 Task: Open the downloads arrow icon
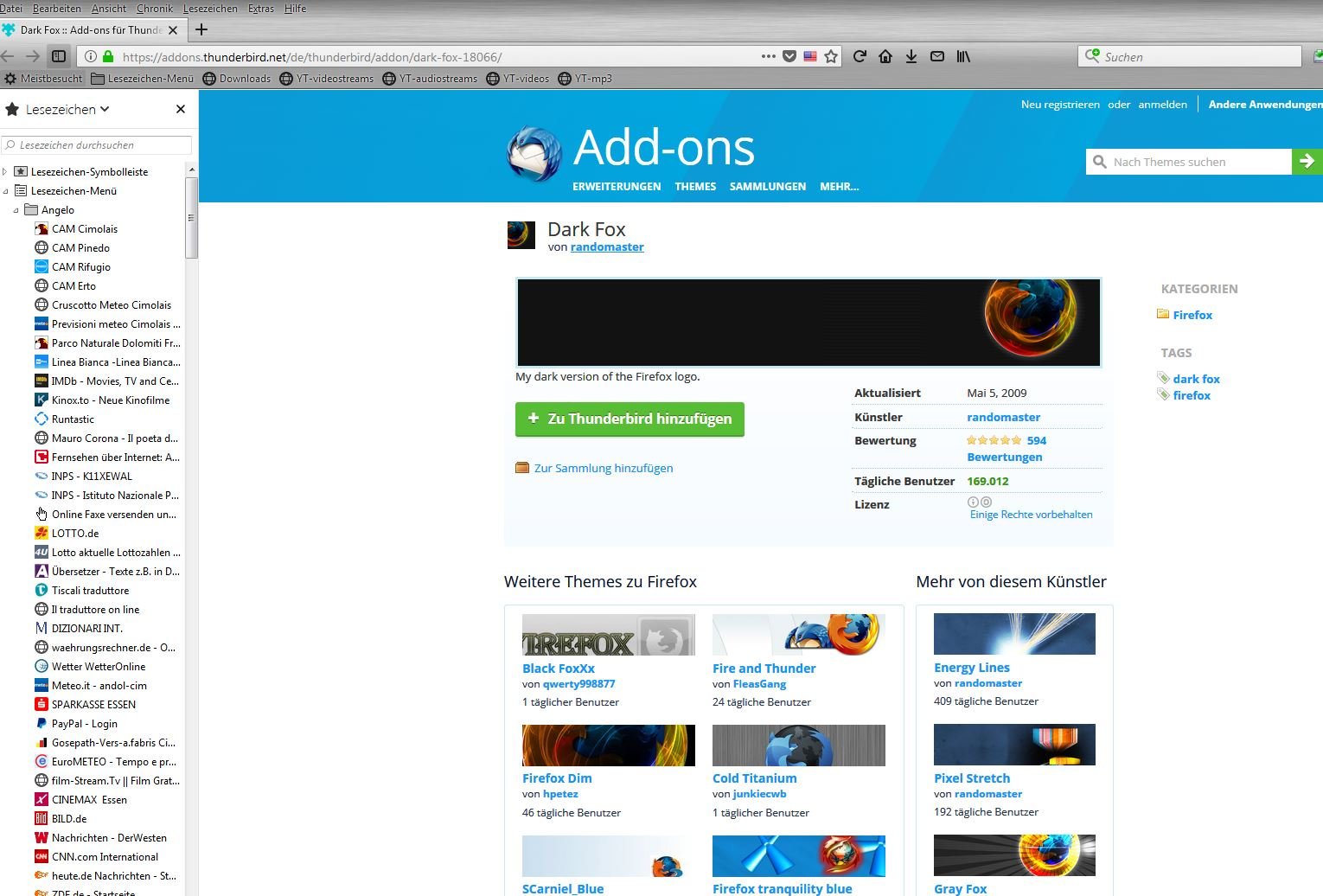coord(911,56)
